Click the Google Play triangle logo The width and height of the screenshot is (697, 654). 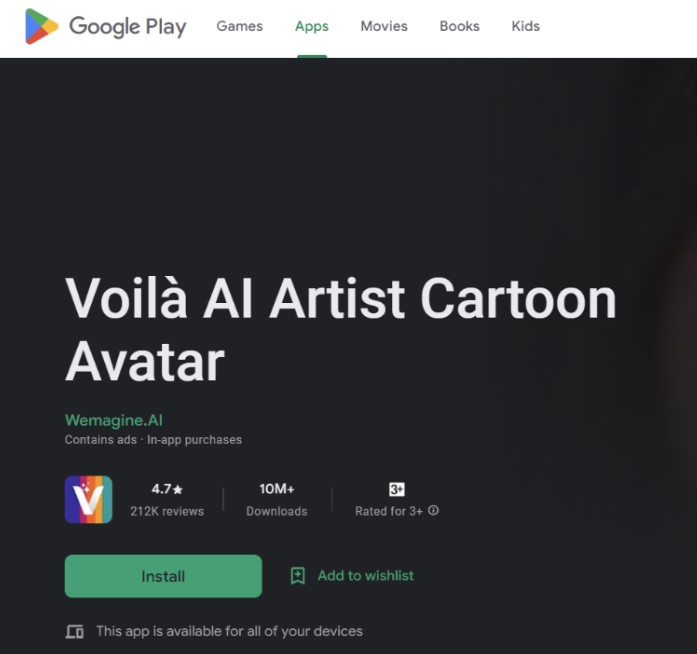(x=42, y=26)
